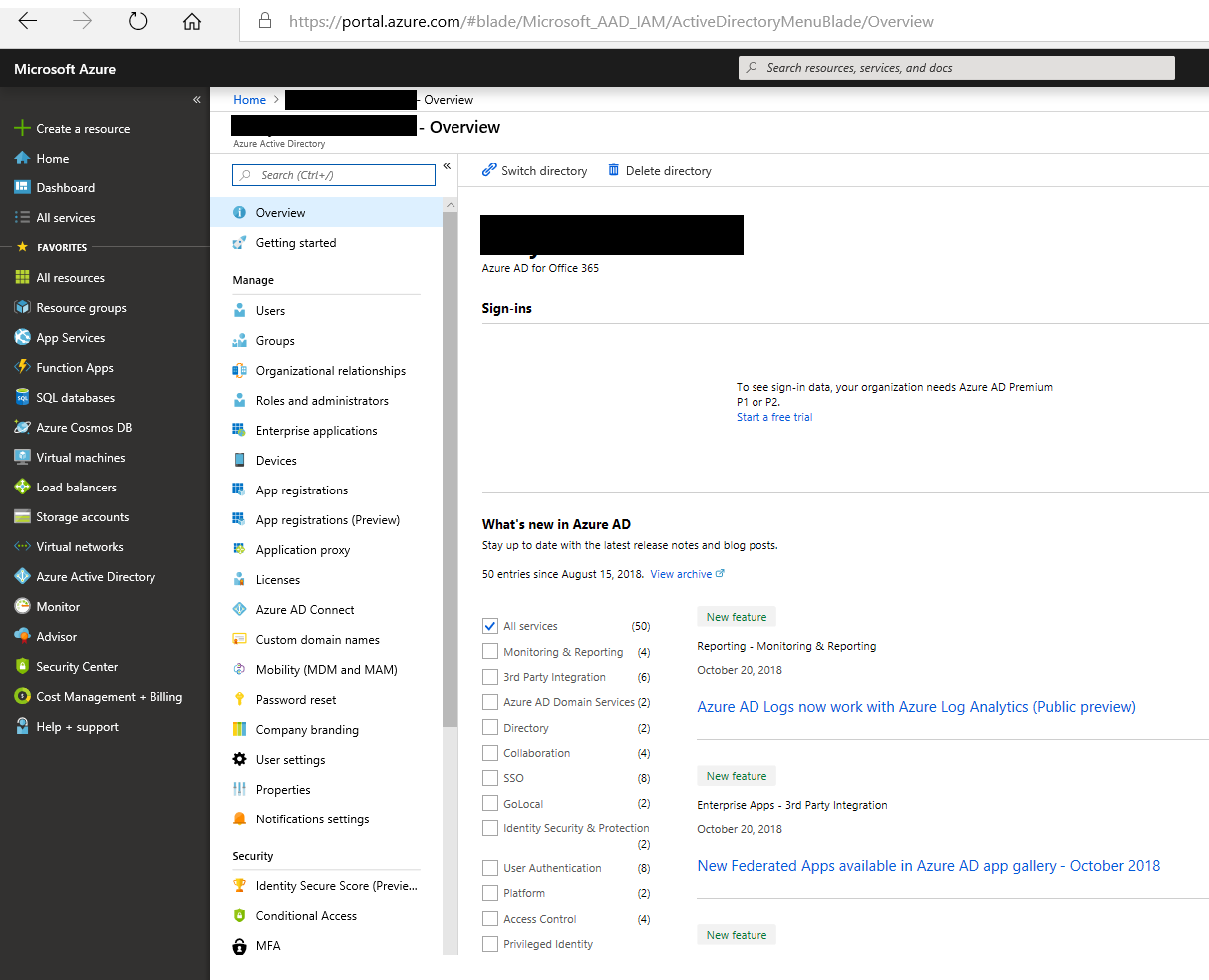Check the SSO filter checkbox
Image resolution: width=1209 pixels, height=980 pixels.
pyautogui.click(x=489, y=777)
